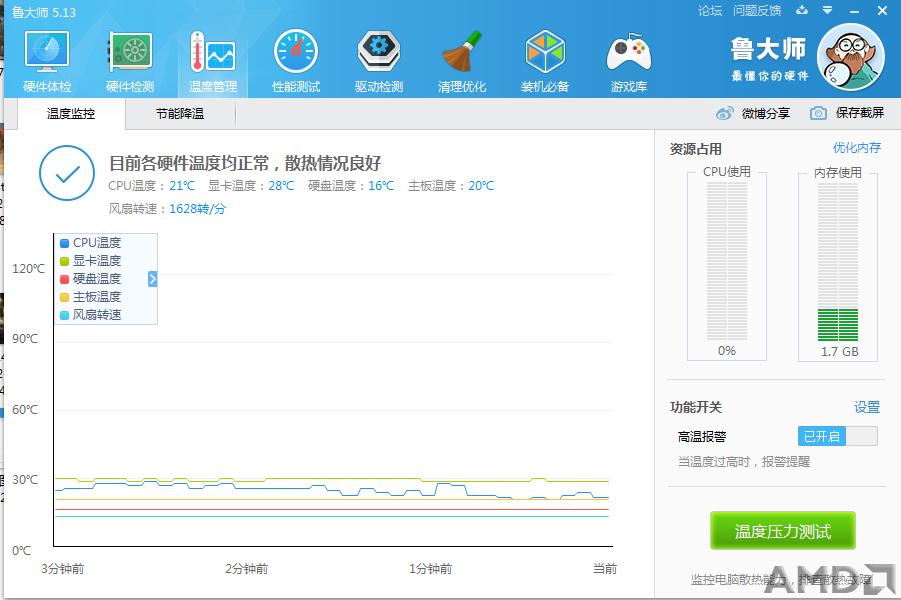Open the 驱动检测 driver detection section

tap(379, 62)
